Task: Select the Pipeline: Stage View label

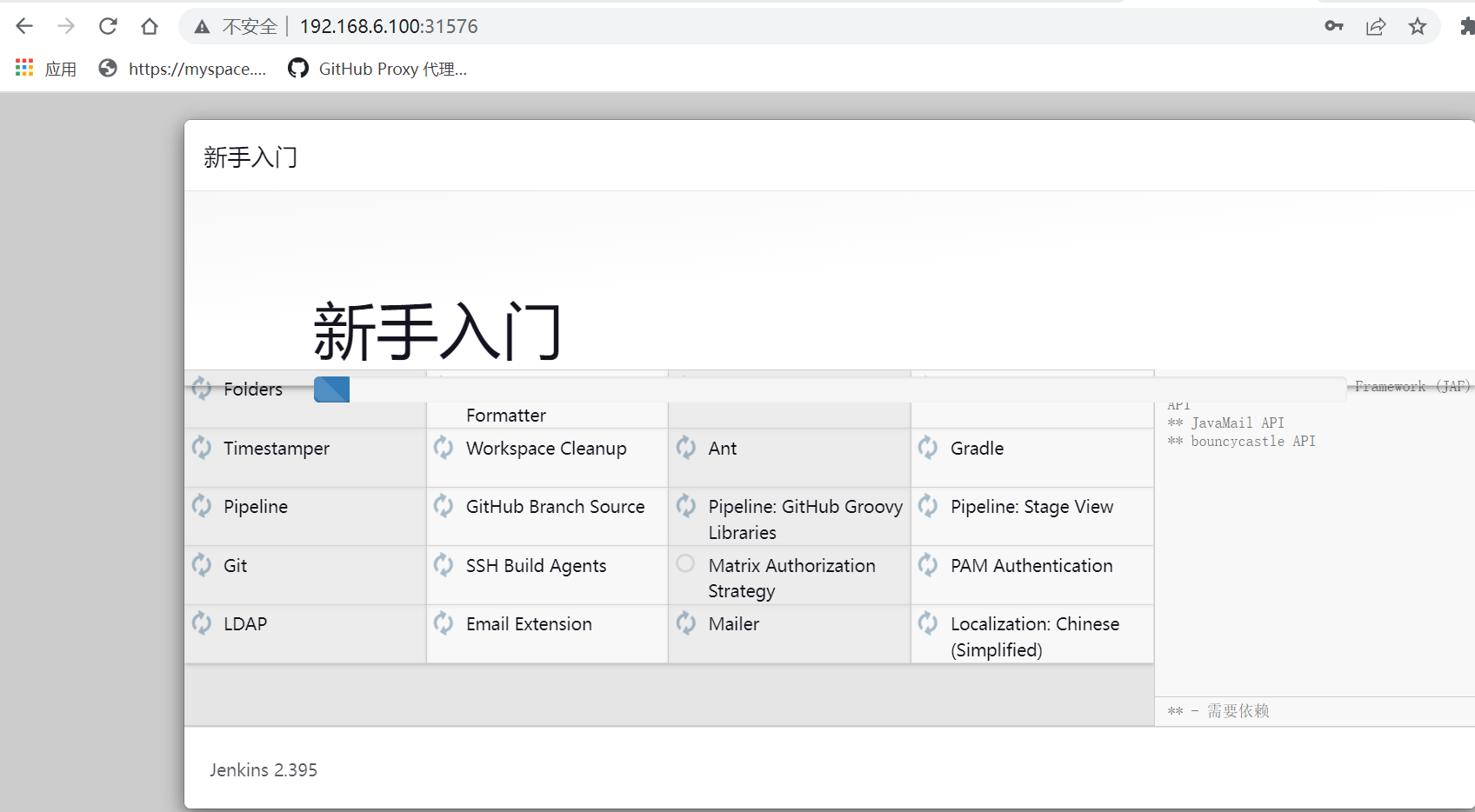Action: click(1031, 507)
